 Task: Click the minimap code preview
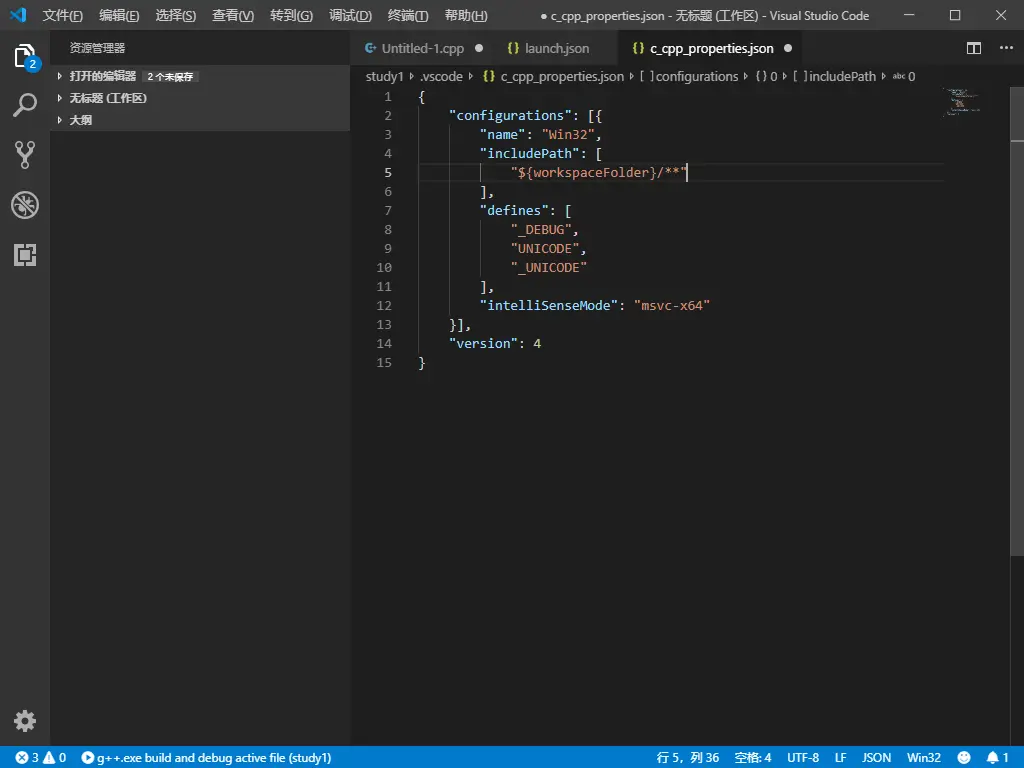click(961, 101)
